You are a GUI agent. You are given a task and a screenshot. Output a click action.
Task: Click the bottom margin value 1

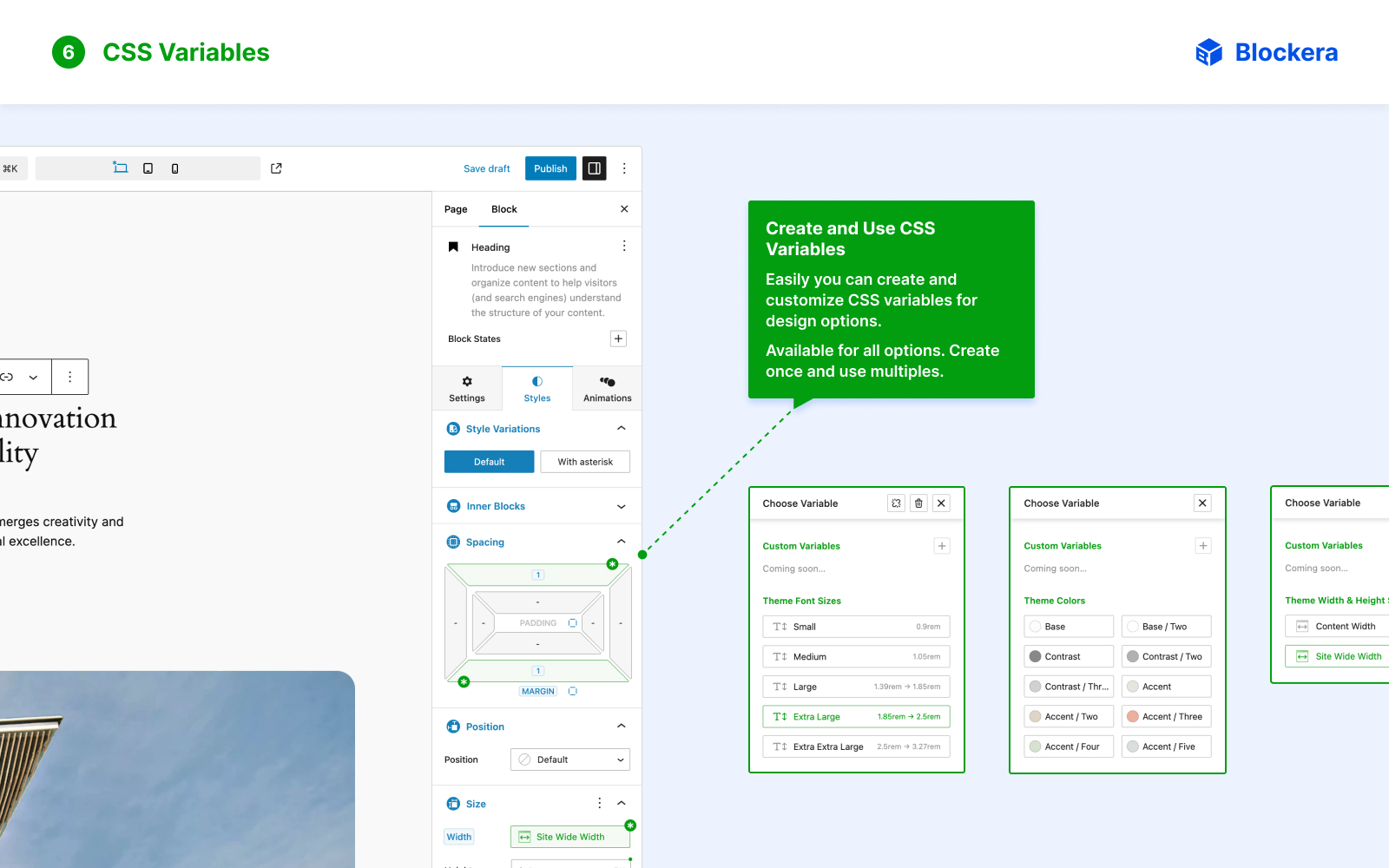click(538, 671)
